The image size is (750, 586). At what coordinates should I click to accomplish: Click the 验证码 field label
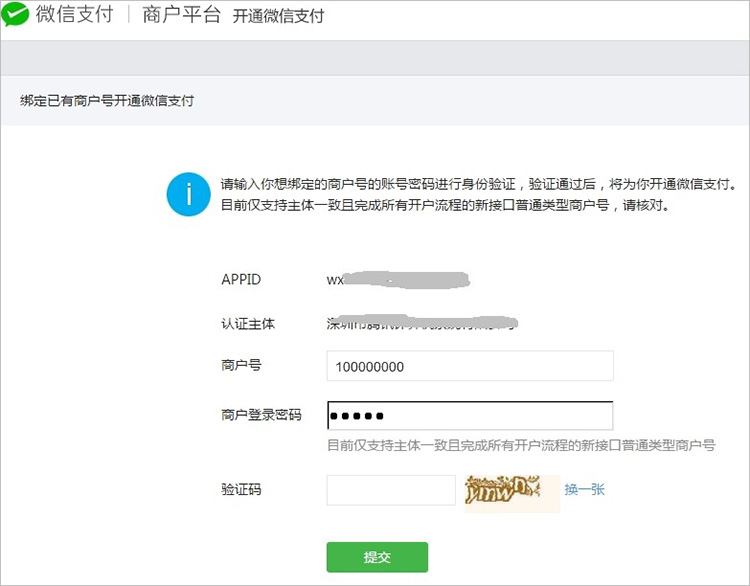point(241,490)
